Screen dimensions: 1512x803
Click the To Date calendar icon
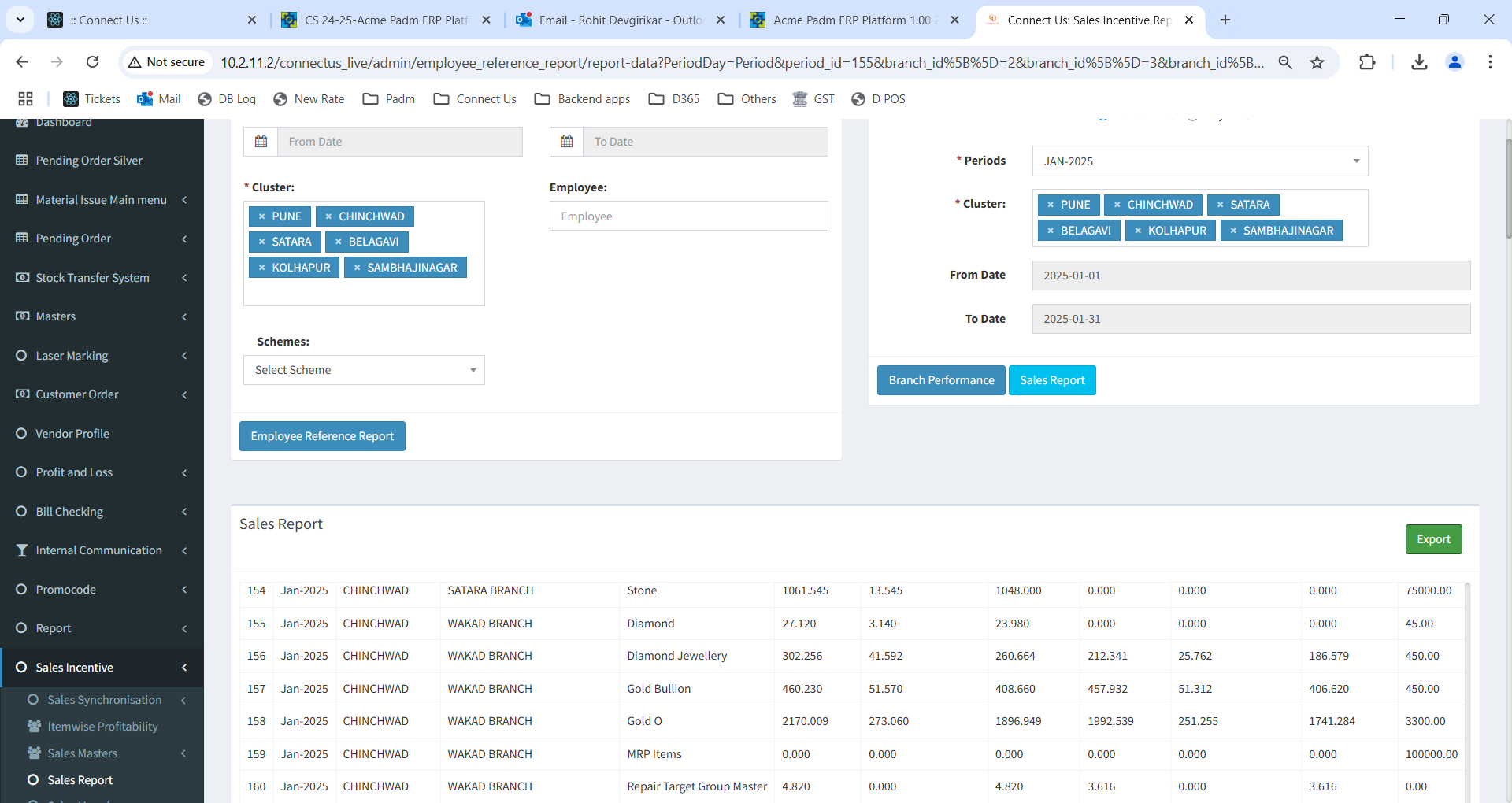[x=566, y=142]
